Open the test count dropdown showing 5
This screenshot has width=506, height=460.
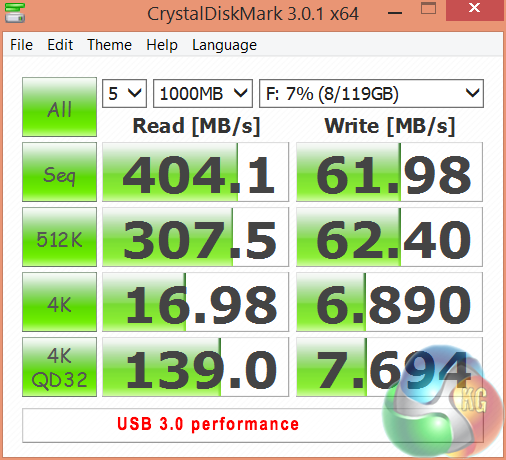(124, 94)
